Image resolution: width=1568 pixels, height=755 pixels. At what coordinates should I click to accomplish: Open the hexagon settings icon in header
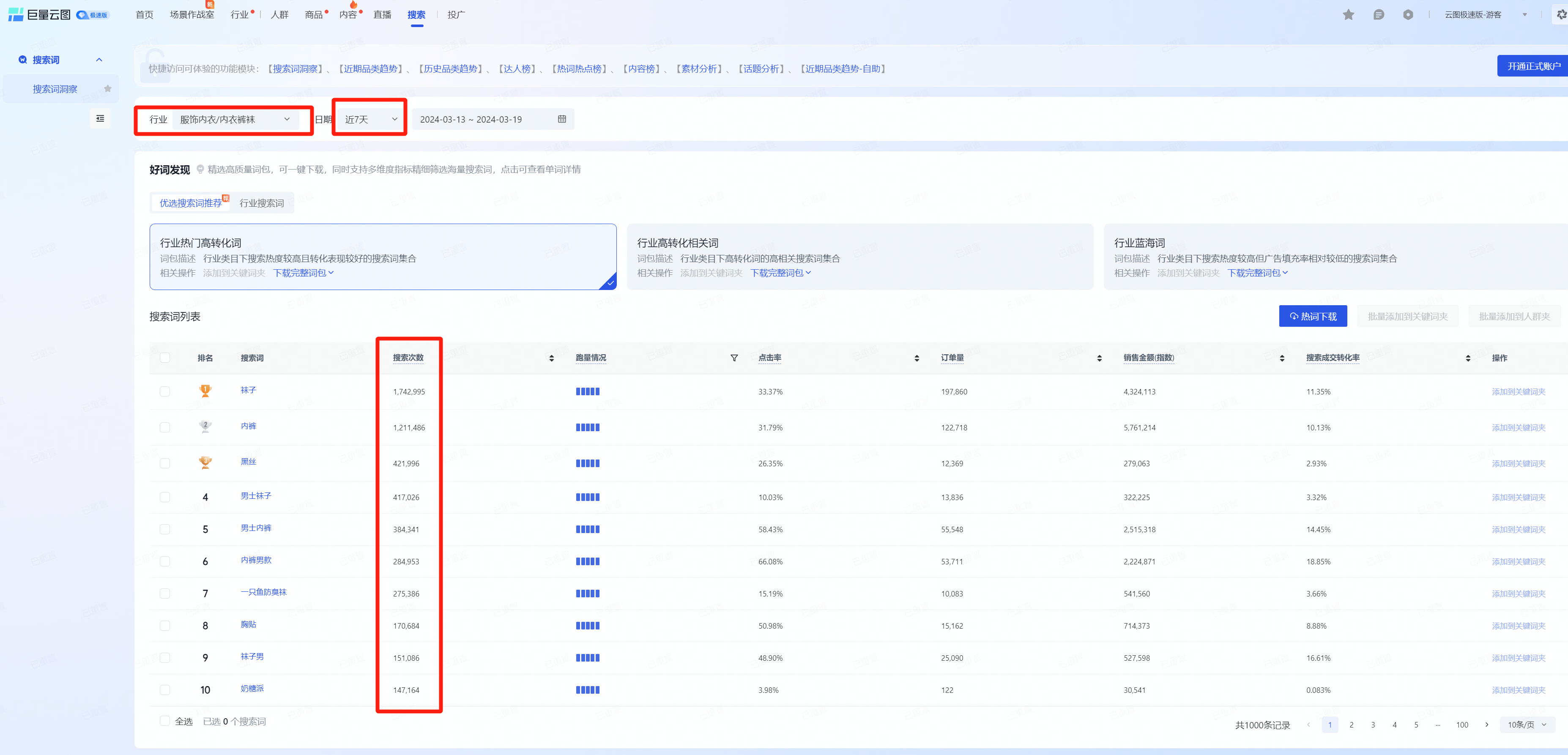coord(1408,15)
